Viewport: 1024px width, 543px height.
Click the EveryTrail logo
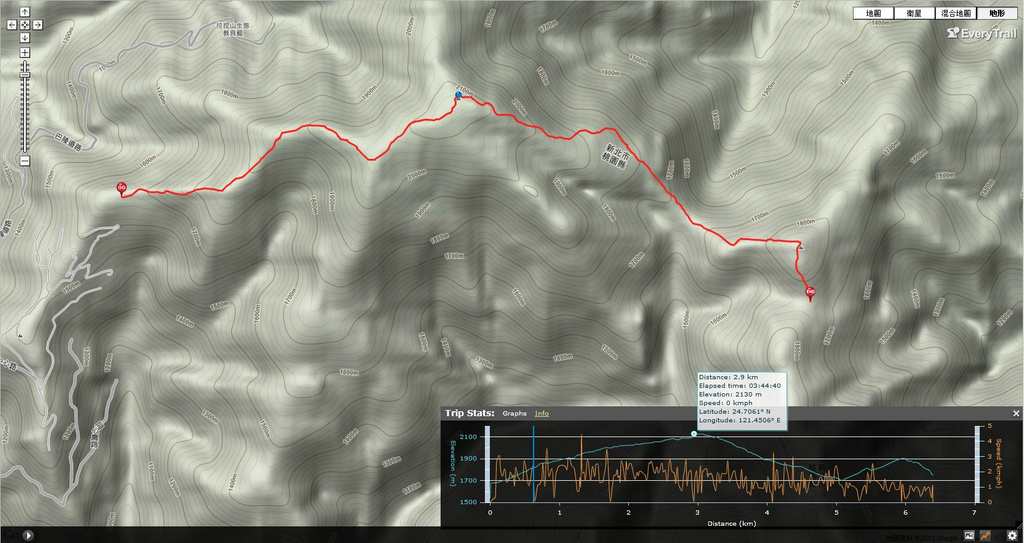982,33
